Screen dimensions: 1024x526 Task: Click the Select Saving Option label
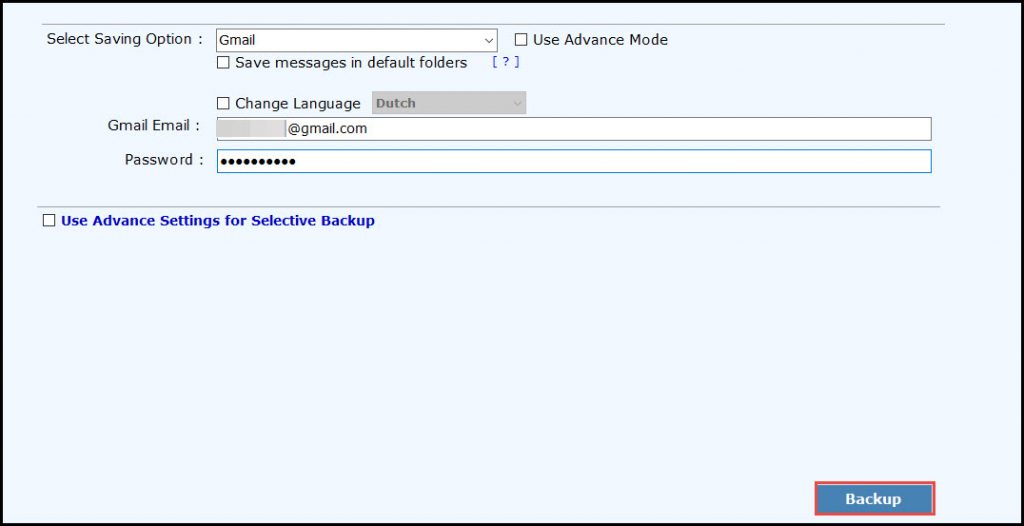click(x=124, y=39)
